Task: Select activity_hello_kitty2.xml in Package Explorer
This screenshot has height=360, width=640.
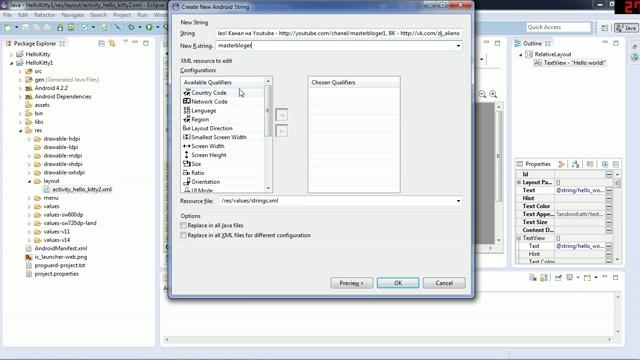Action: tap(82, 189)
